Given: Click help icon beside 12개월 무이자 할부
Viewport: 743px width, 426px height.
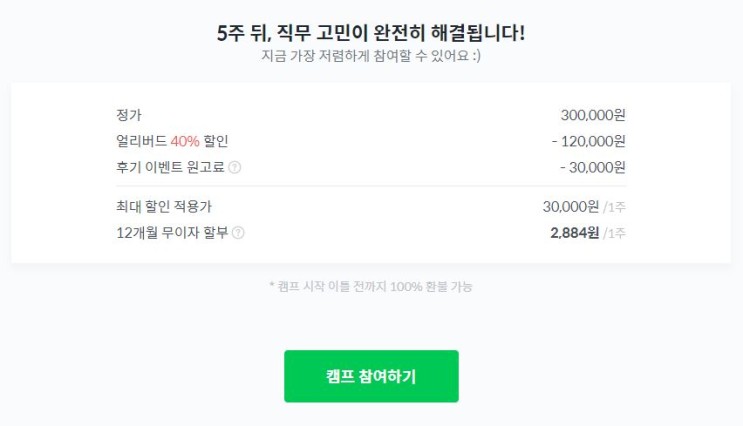Looking at the screenshot, I should [238, 233].
